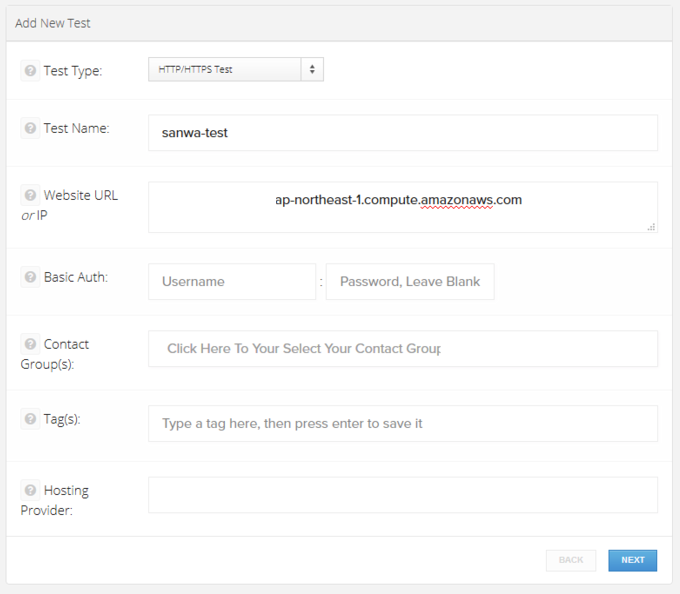Click the Website URL text area
The image size is (680, 594).
(403, 207)
